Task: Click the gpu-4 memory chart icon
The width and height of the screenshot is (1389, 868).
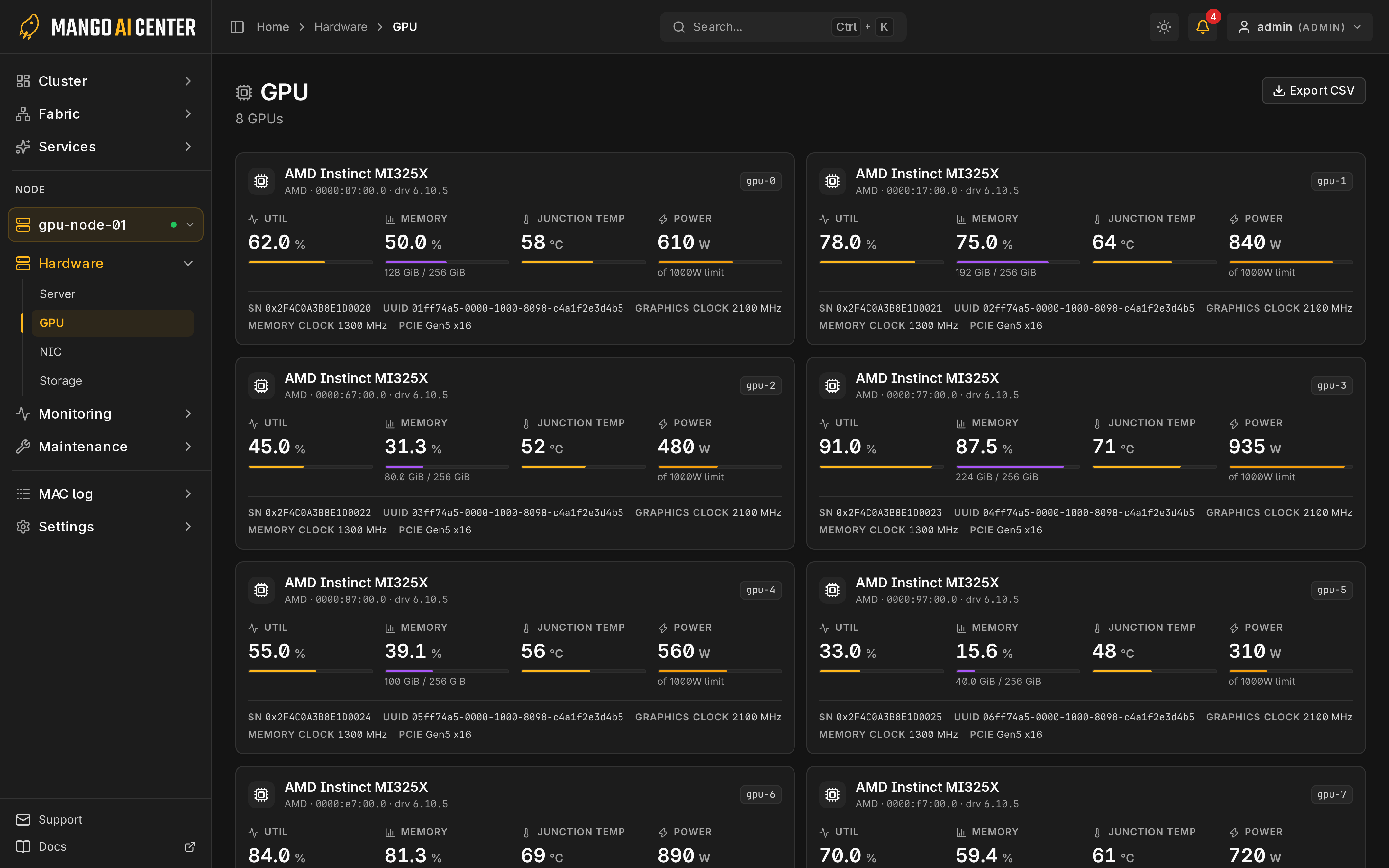Action: (x=390, y=628)
